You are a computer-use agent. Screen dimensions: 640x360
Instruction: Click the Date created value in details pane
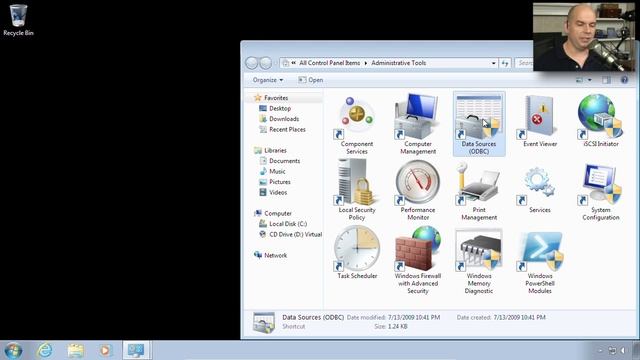click(519, 318)
